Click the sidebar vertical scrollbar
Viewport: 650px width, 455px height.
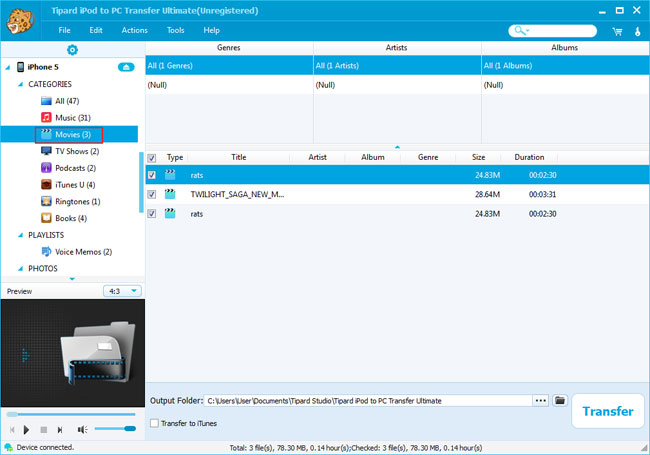point(141,182)
